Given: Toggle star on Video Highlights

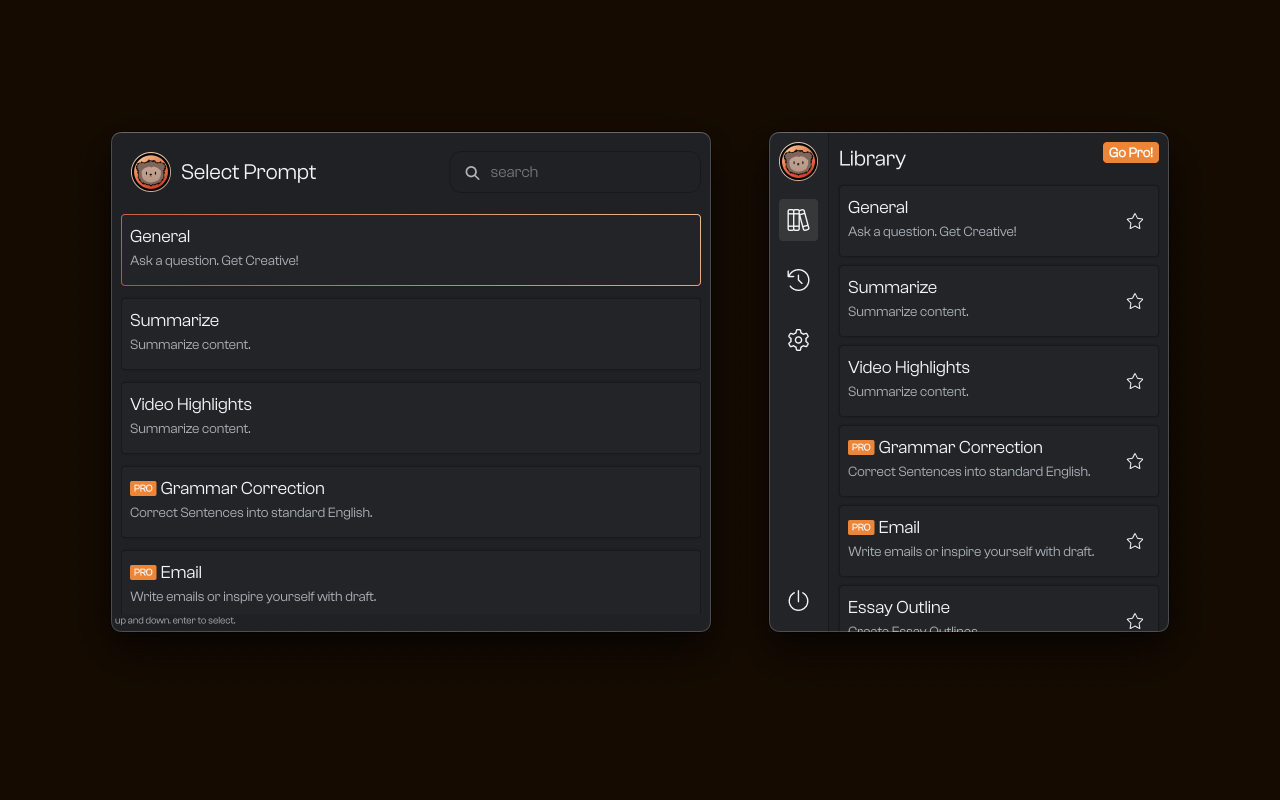Looking at the screenshot, I should click(1134, 381).
